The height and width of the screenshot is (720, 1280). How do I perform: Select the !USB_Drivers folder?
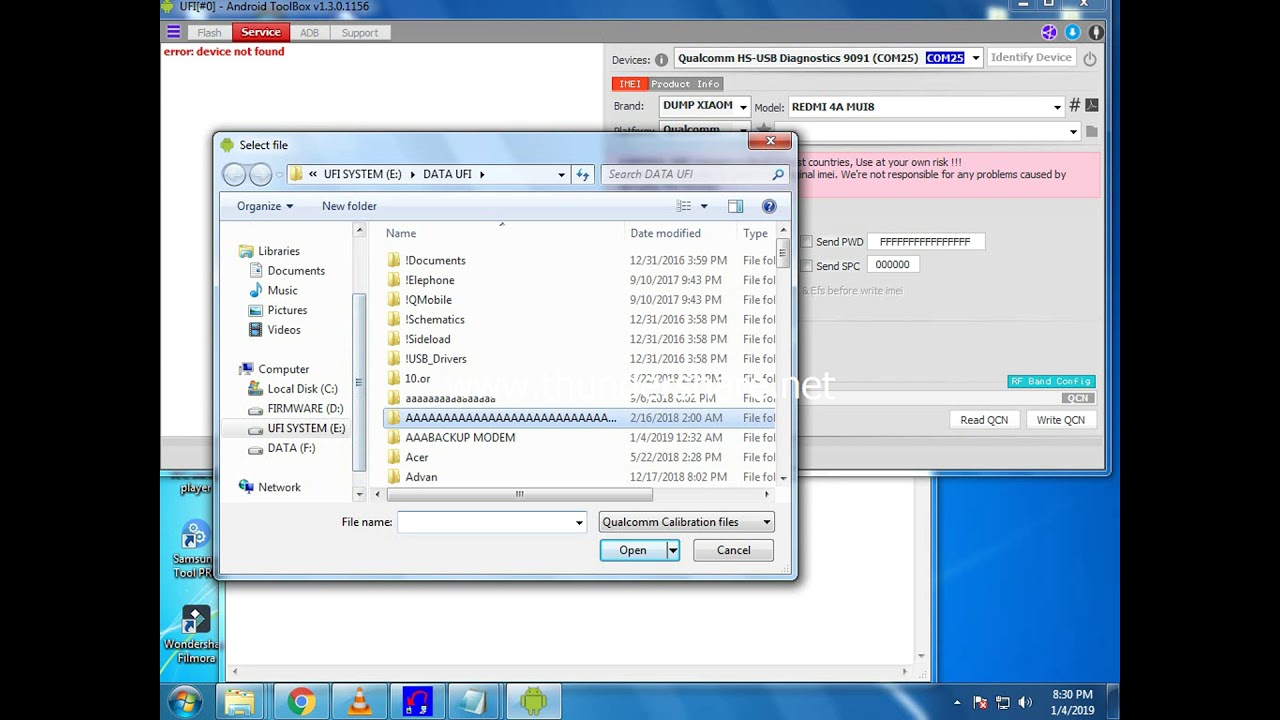436,359
